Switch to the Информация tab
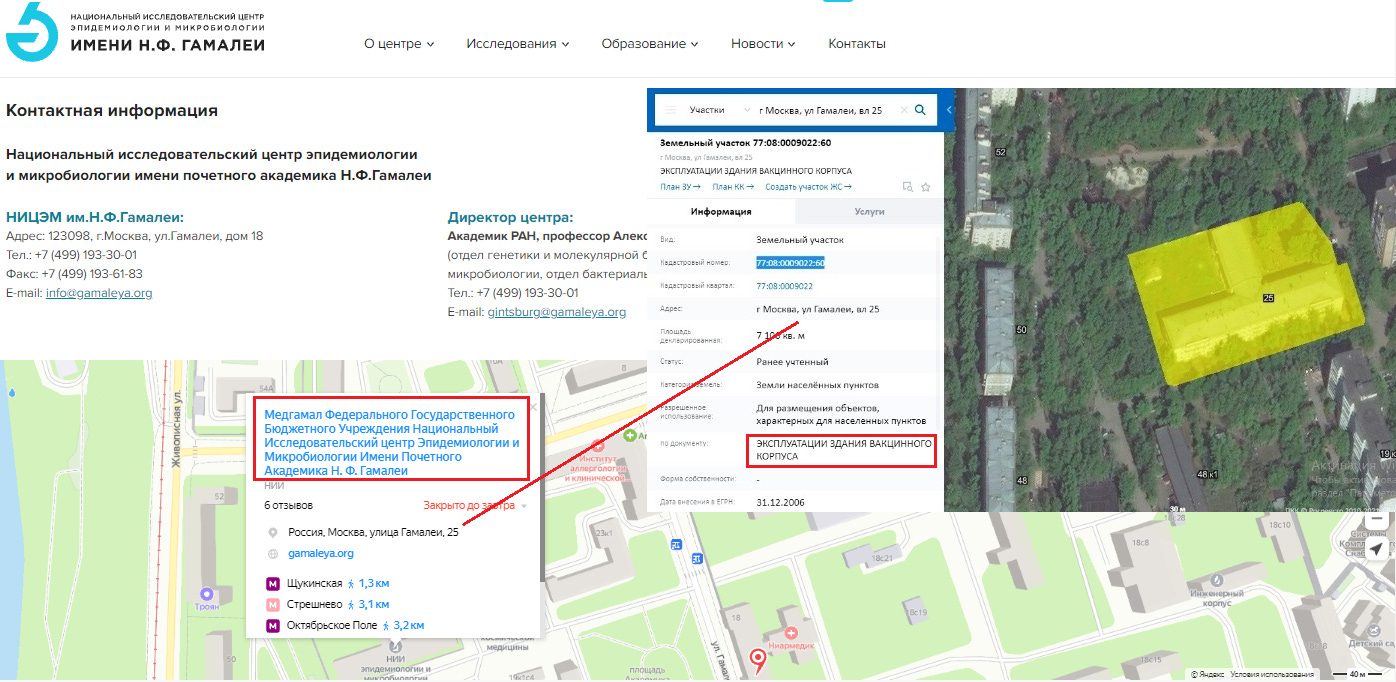Screen dimensions: 1396x682 click(x=721, y=212)
